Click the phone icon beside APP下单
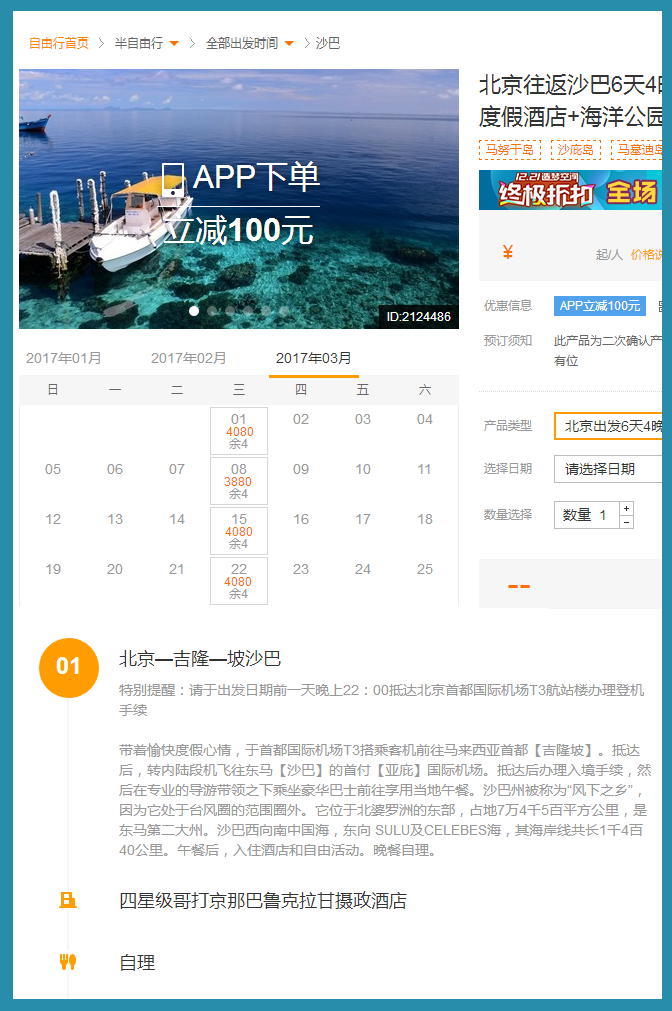 173,179
